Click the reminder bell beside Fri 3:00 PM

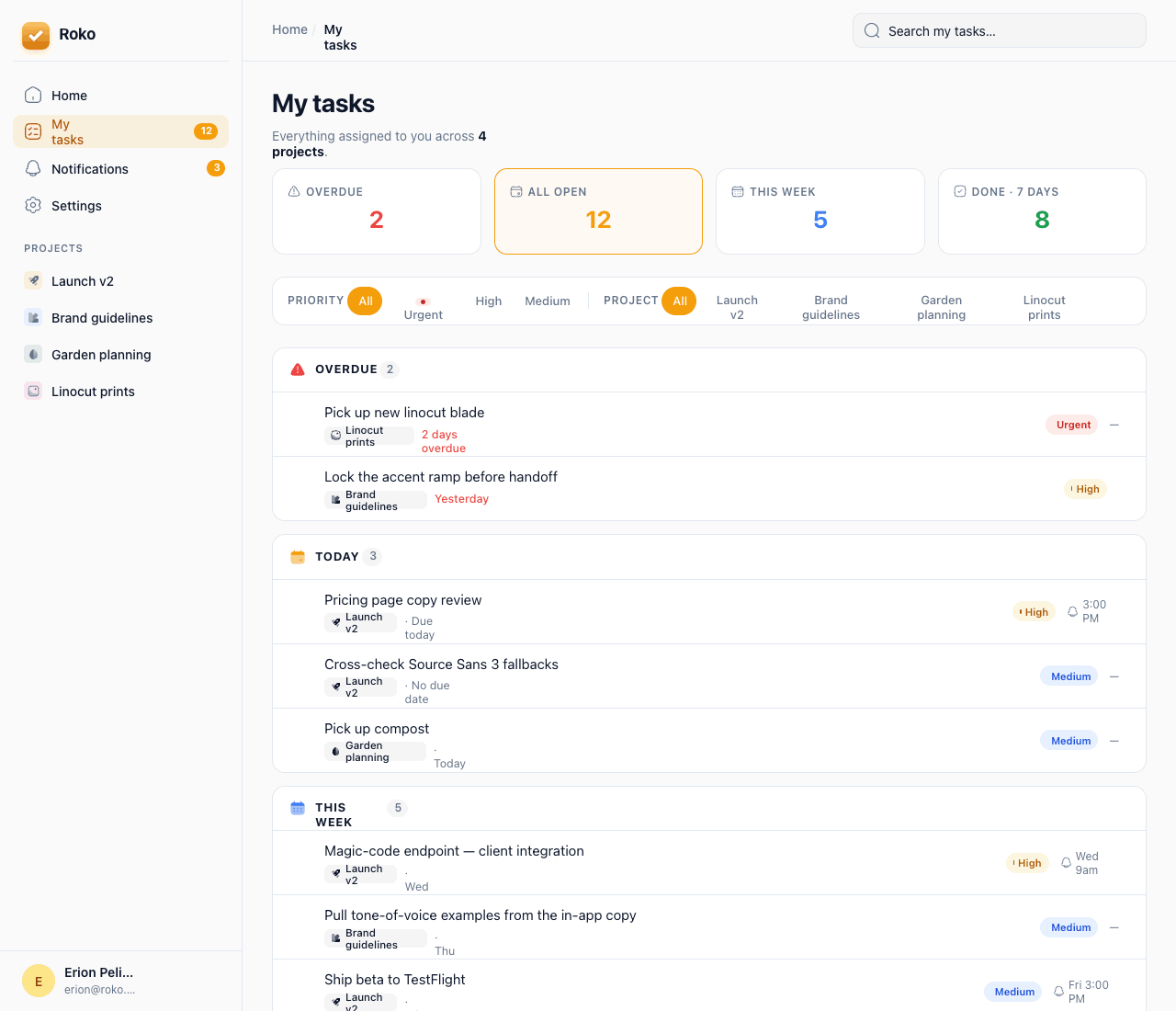pyautogui.click(x=1058, y=992)
